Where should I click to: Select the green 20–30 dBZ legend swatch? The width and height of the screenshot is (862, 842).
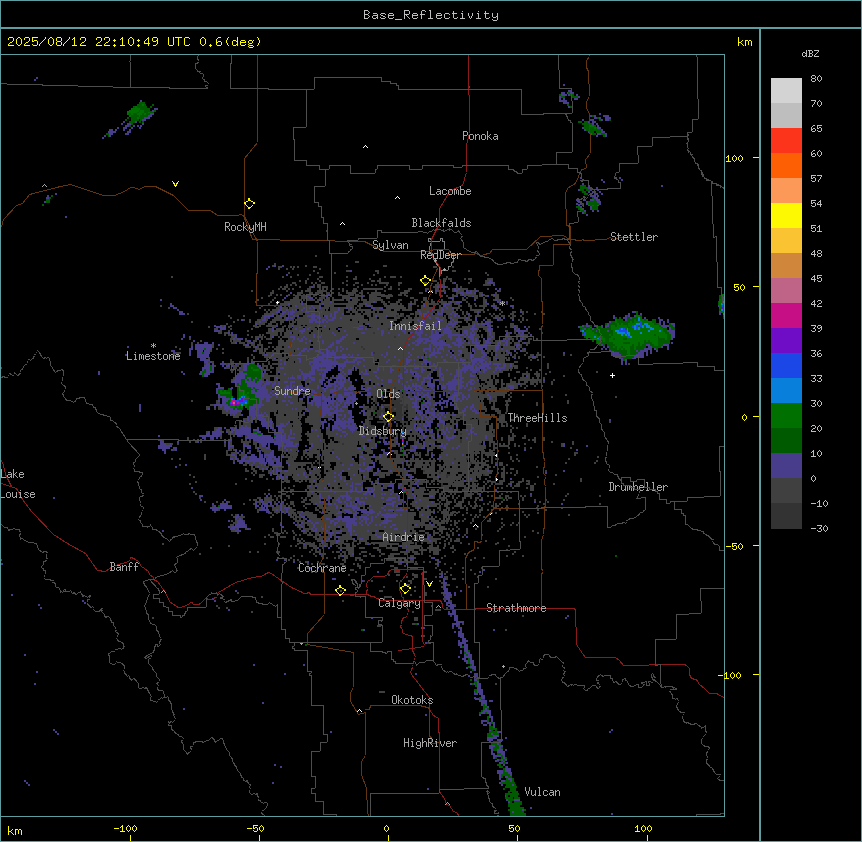(786, 416)
